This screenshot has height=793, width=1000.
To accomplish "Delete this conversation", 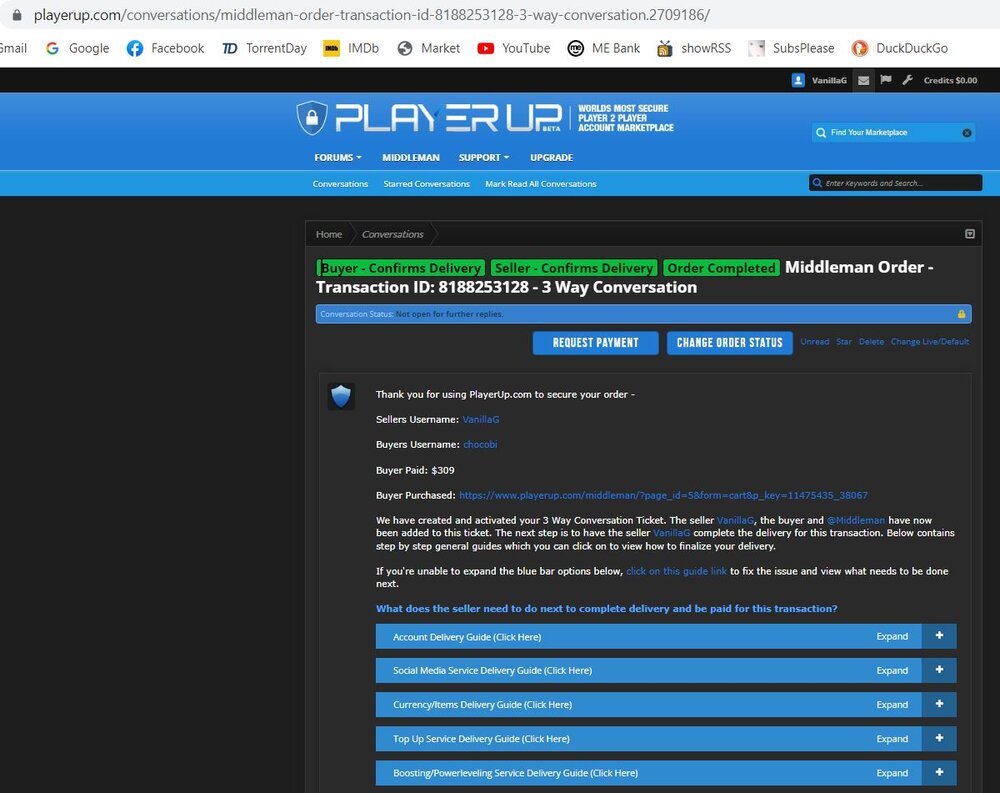I will pyautogui.click(x=871, y=342).
